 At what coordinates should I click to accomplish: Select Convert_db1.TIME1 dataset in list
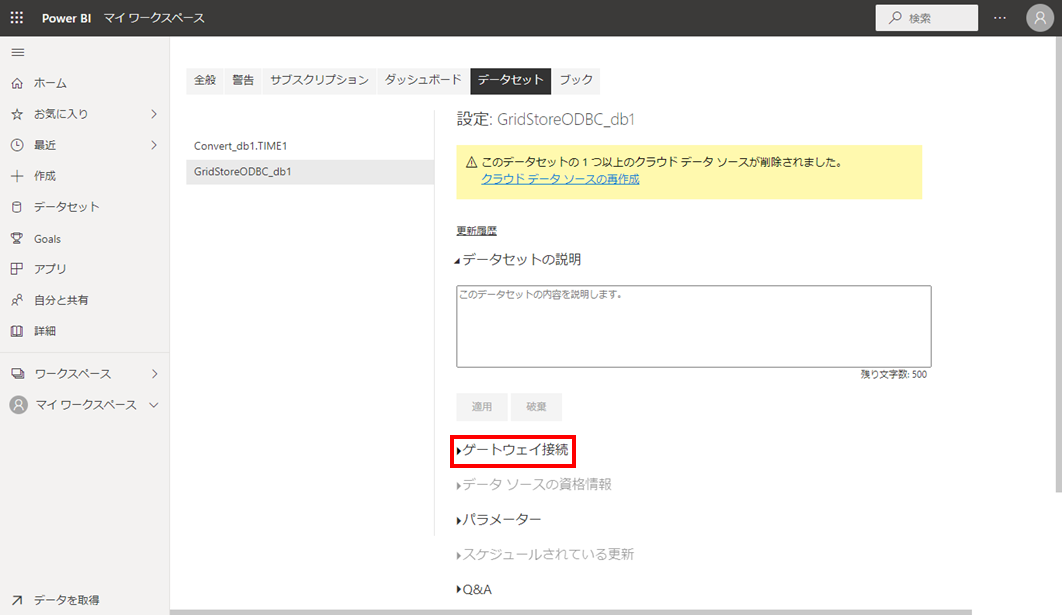(241, 146)
